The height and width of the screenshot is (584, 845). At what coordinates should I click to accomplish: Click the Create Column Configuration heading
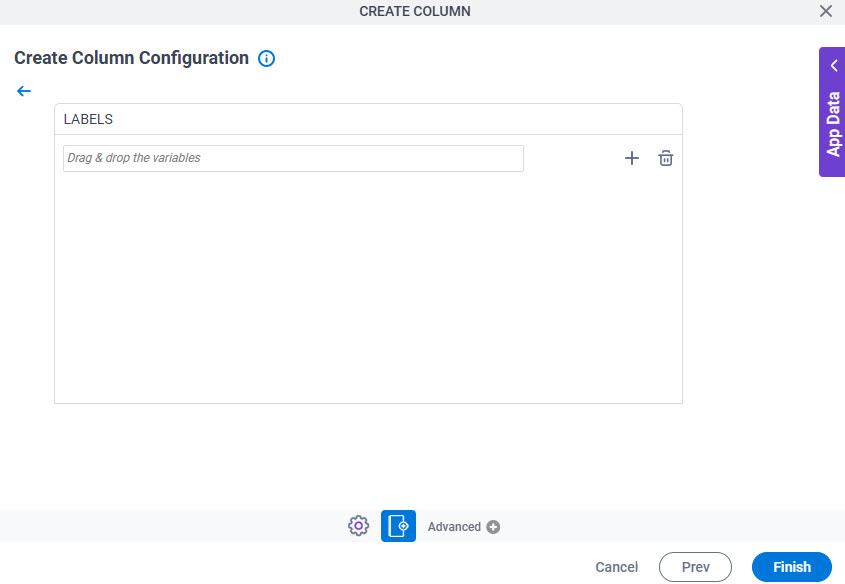(131, 58)
